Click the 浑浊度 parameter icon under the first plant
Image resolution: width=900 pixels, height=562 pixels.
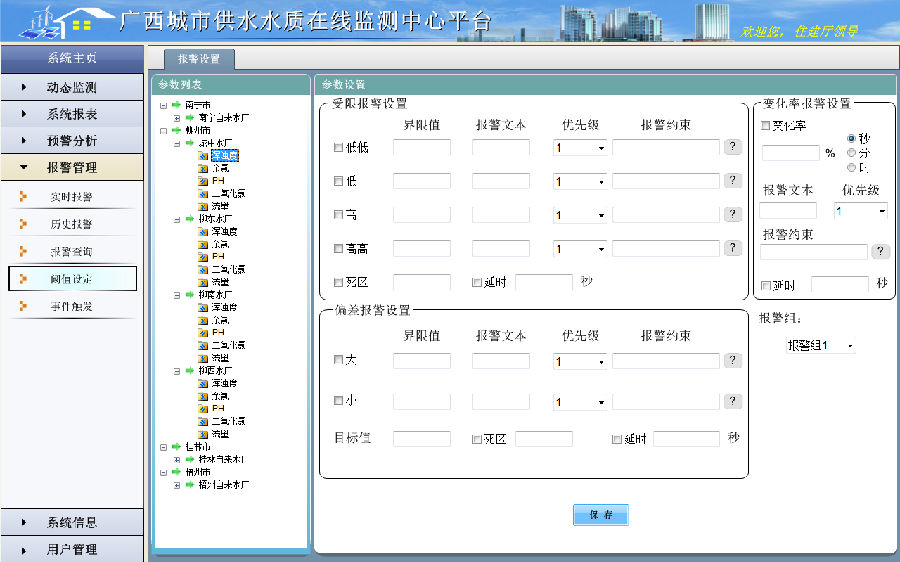click(203, 156)
